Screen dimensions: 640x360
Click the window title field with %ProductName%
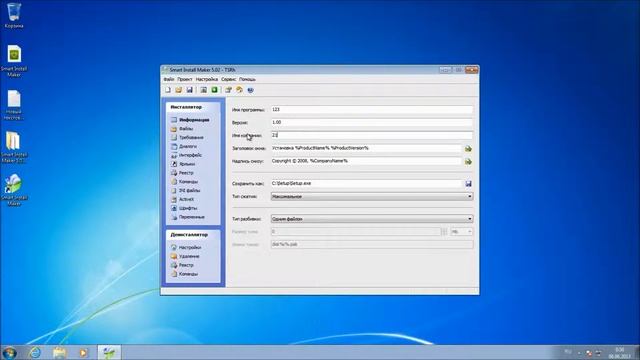(366, 148)
